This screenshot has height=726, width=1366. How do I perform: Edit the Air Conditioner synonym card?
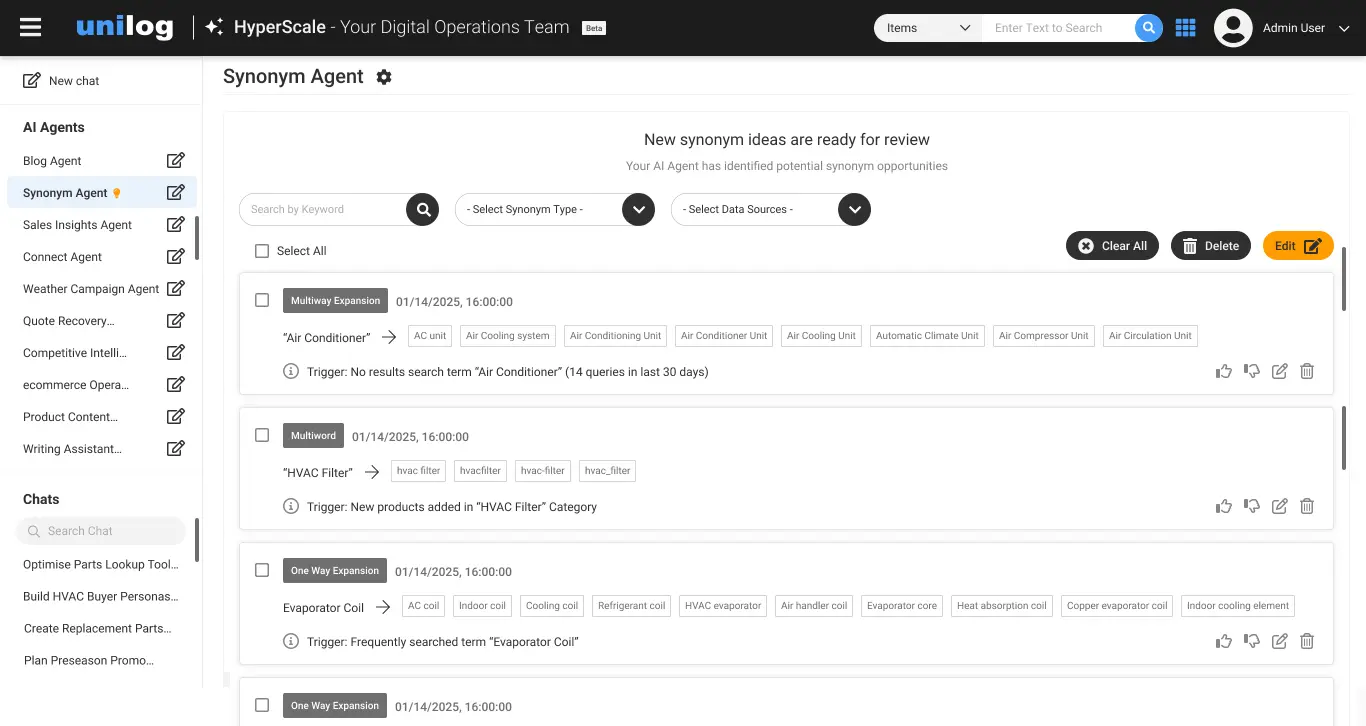point(1279,371)
